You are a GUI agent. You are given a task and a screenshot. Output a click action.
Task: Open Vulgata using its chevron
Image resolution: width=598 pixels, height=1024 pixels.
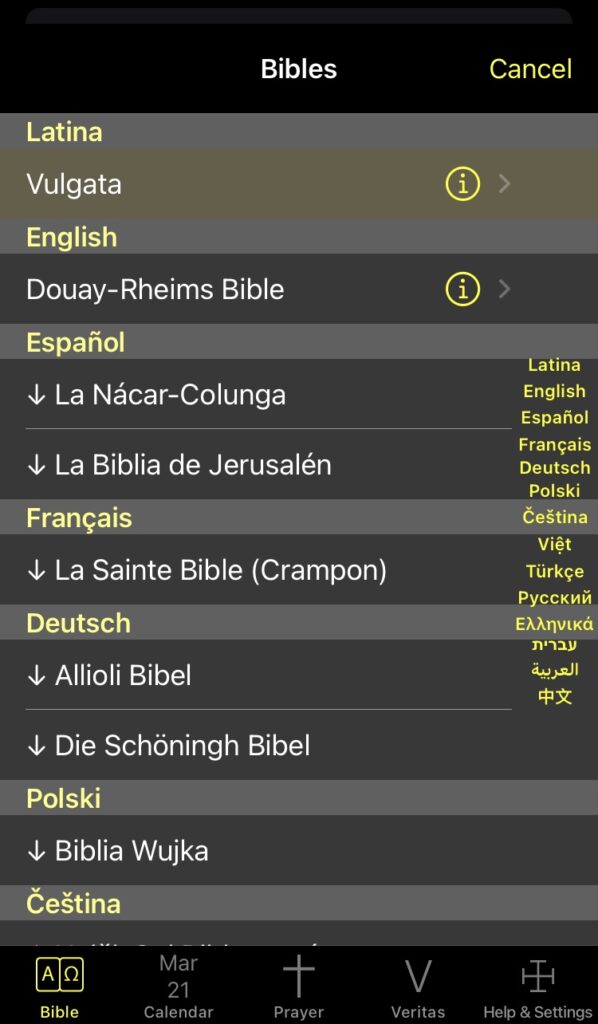click(x=504, y=184)
